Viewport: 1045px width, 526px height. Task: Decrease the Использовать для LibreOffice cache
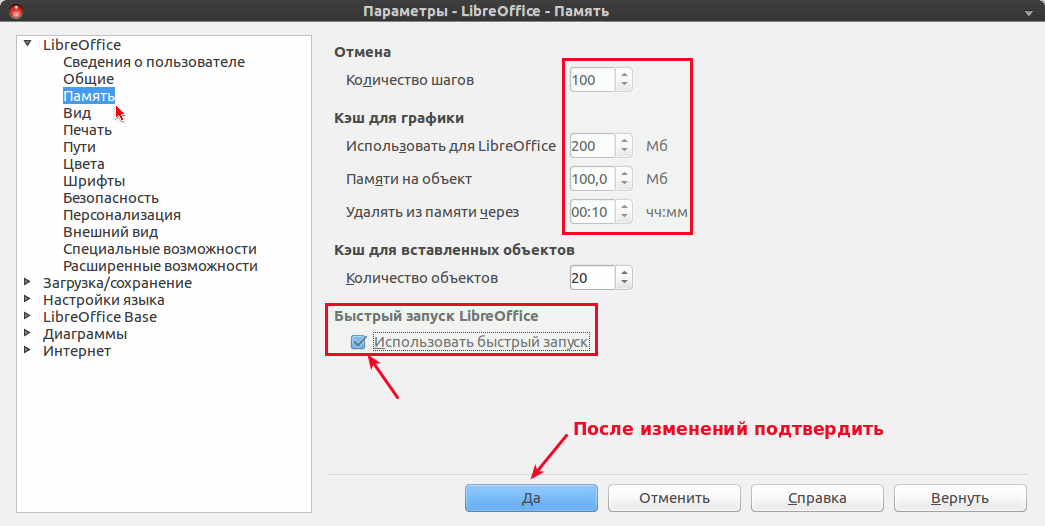[x=624, y=151]
